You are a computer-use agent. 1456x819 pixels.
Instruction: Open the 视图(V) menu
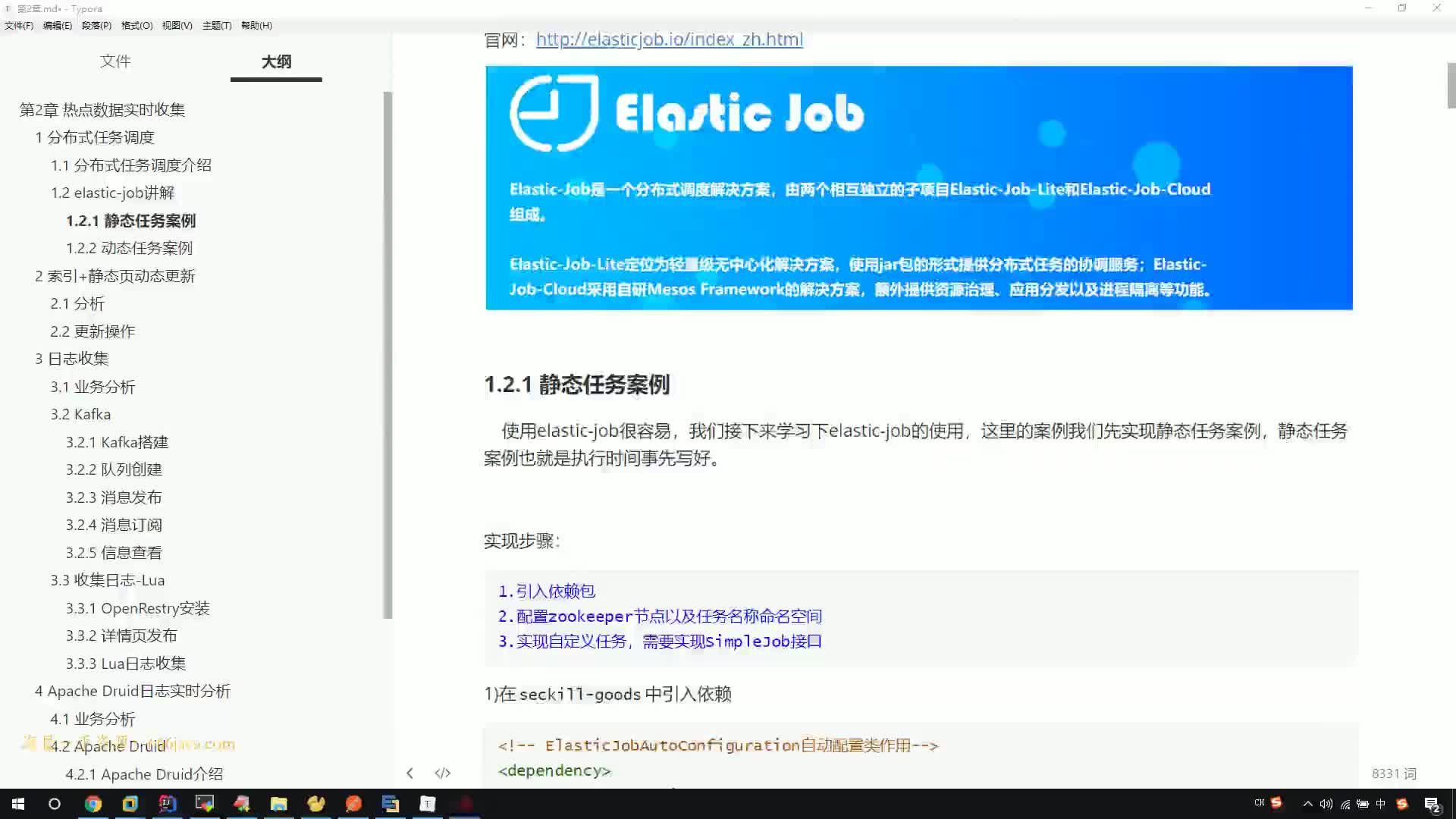177,25
